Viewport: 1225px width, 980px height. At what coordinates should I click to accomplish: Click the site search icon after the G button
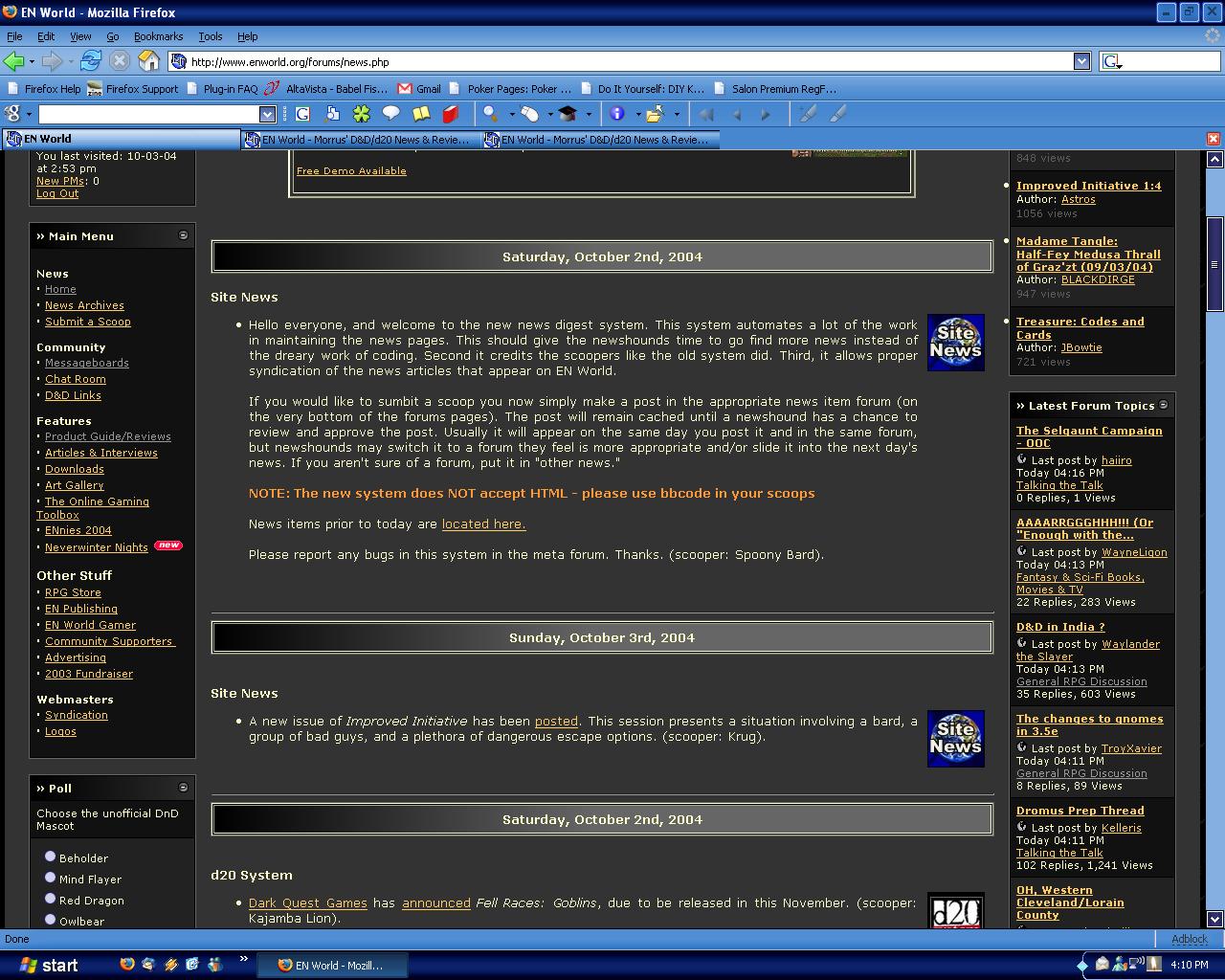coord(332,114)
